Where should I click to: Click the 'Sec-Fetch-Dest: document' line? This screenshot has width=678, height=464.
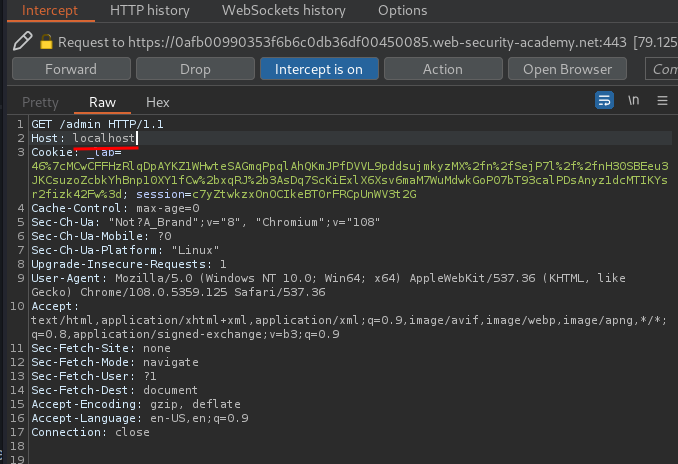click(x=114, y=390)
